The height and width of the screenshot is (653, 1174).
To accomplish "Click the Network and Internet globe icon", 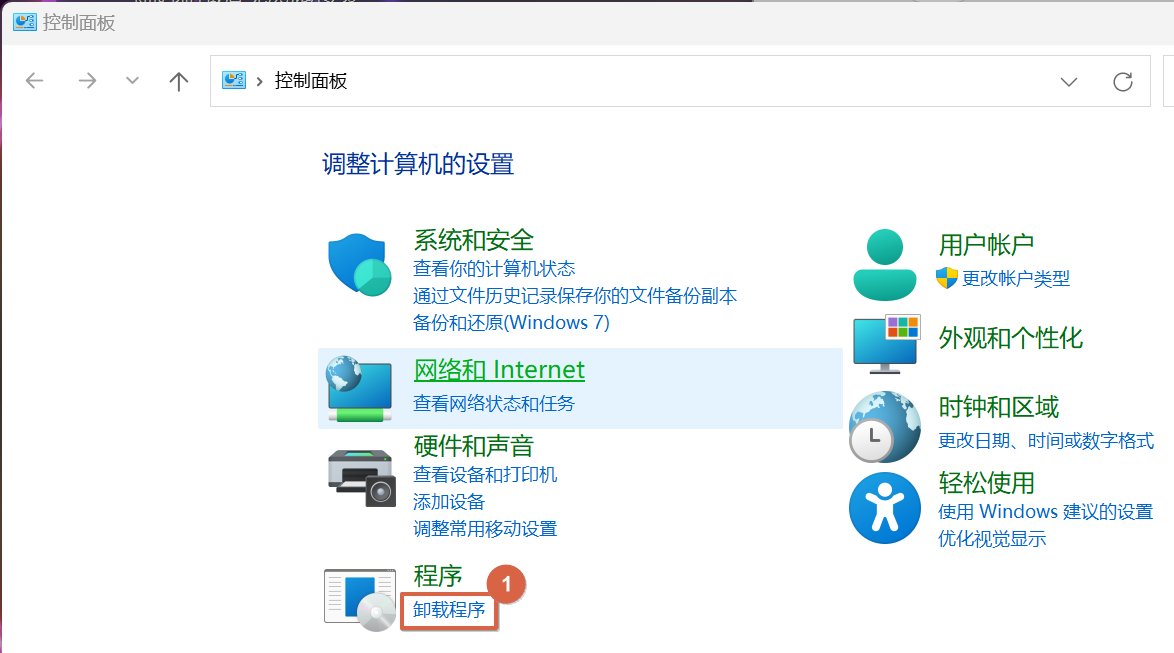I will [359, 388].
